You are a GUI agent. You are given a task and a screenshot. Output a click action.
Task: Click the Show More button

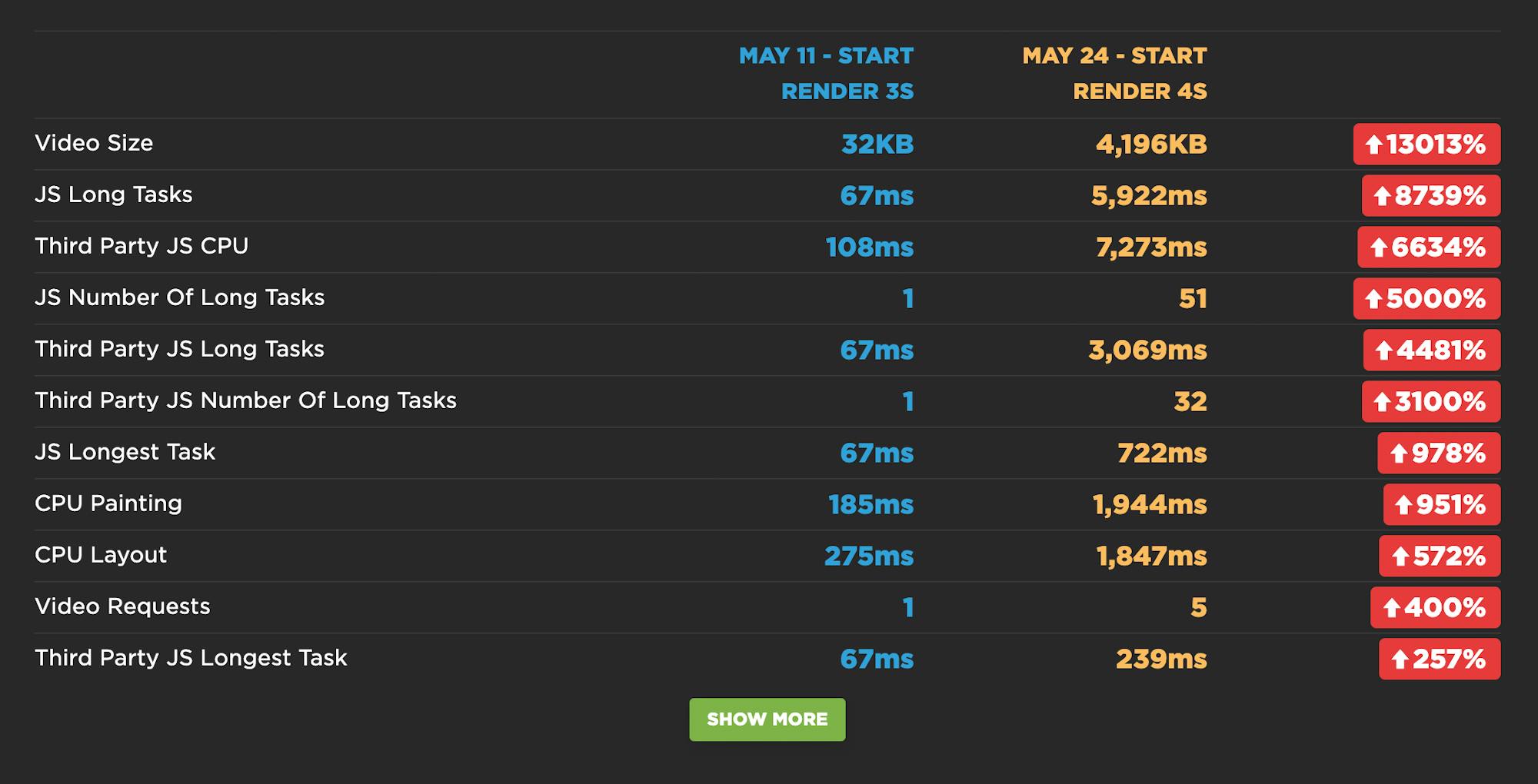pos(767,719)
